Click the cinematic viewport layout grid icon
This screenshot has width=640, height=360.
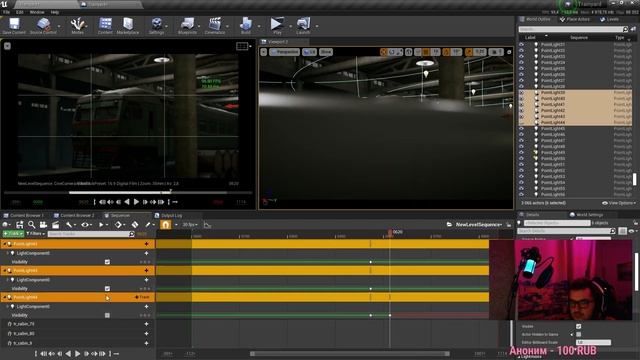pyautogui.click(x=242, y=46)
